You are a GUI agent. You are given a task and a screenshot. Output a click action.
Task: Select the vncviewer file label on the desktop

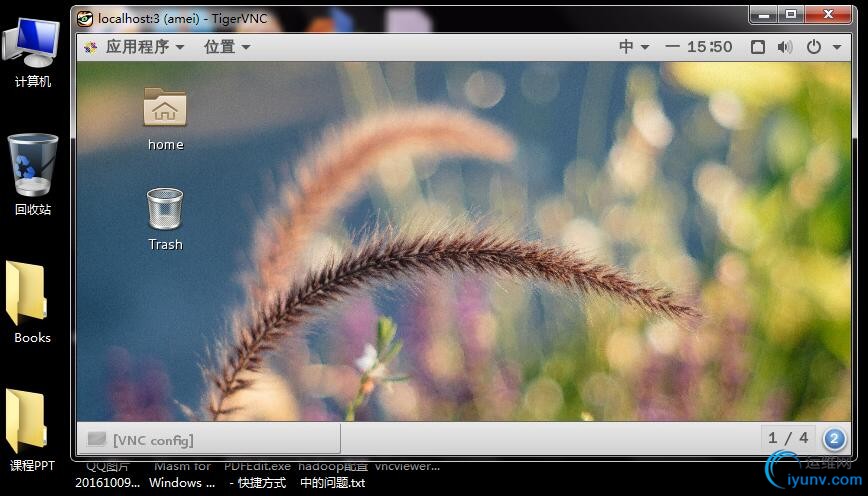click(x=407, y=467)
